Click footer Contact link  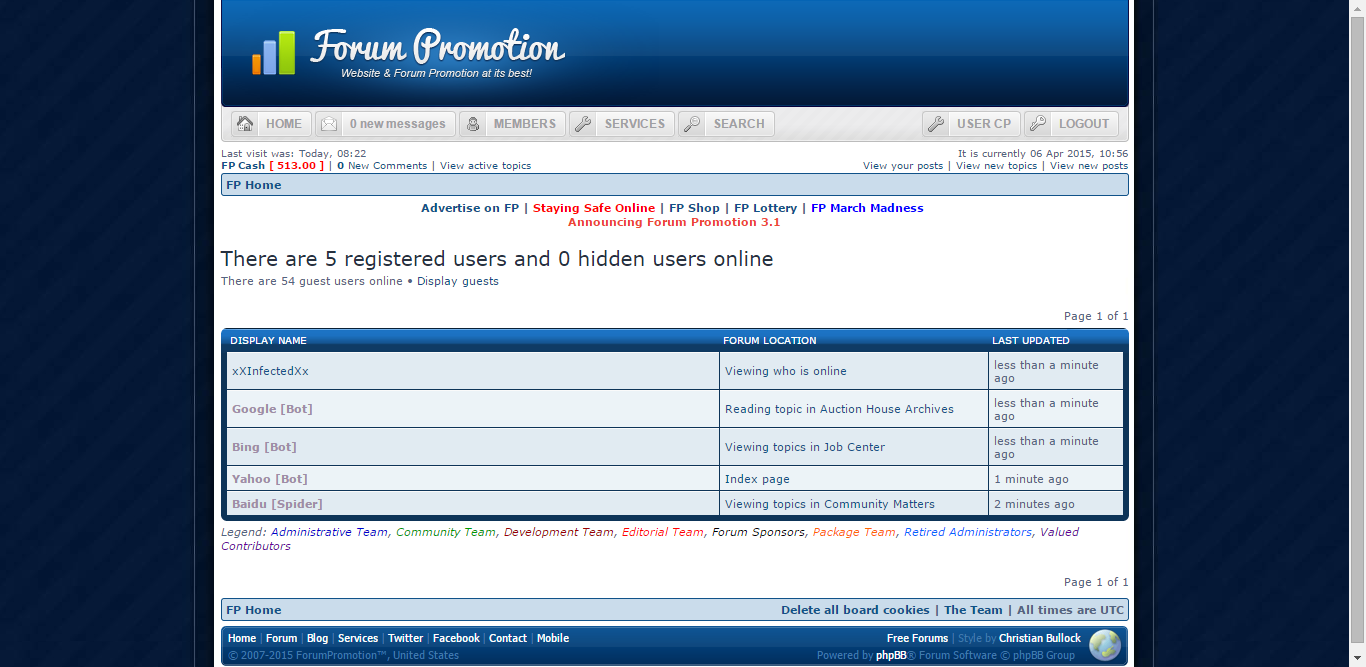point(508,638)
